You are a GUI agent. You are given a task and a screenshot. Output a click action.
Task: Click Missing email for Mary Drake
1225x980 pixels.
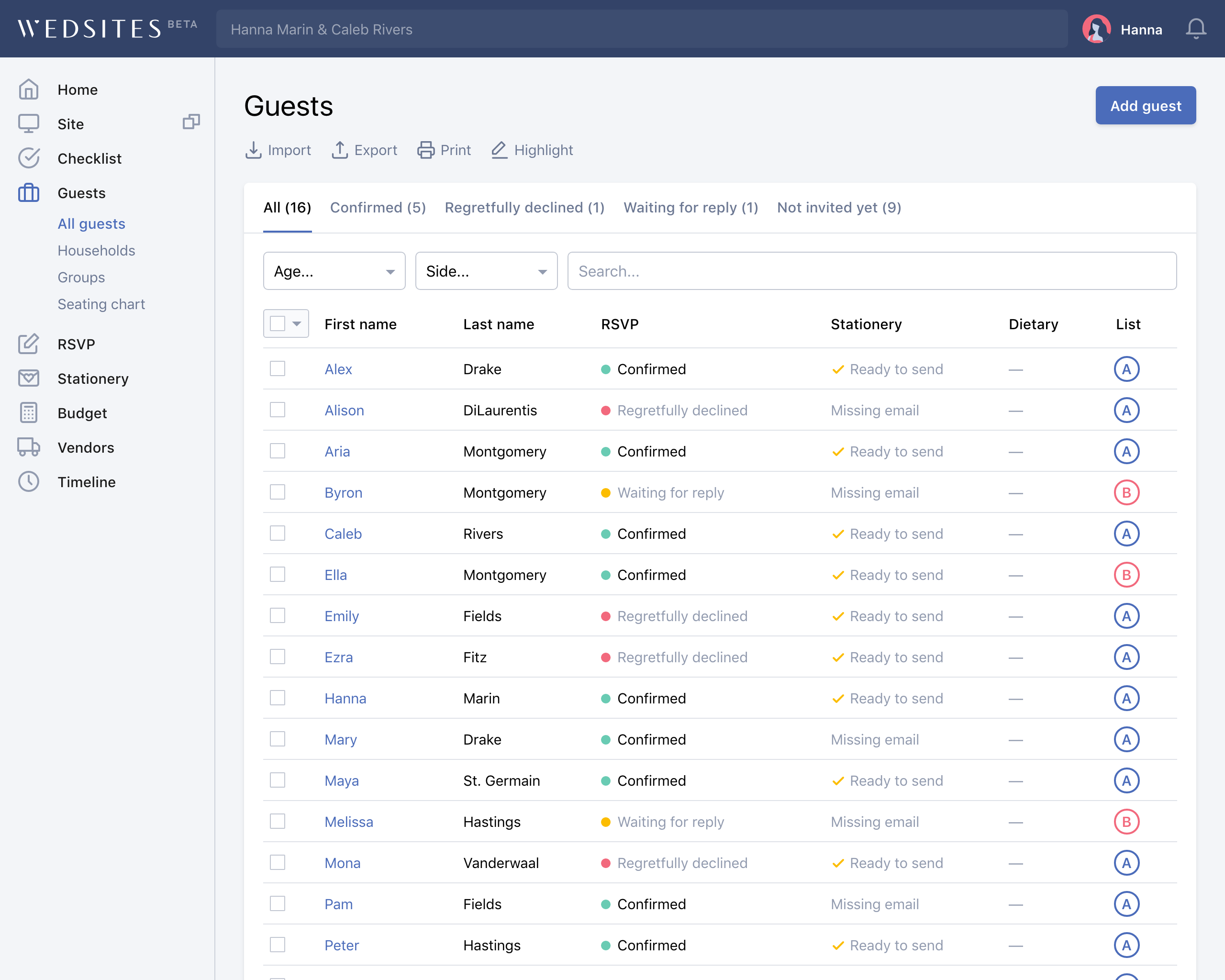(874, 740)
